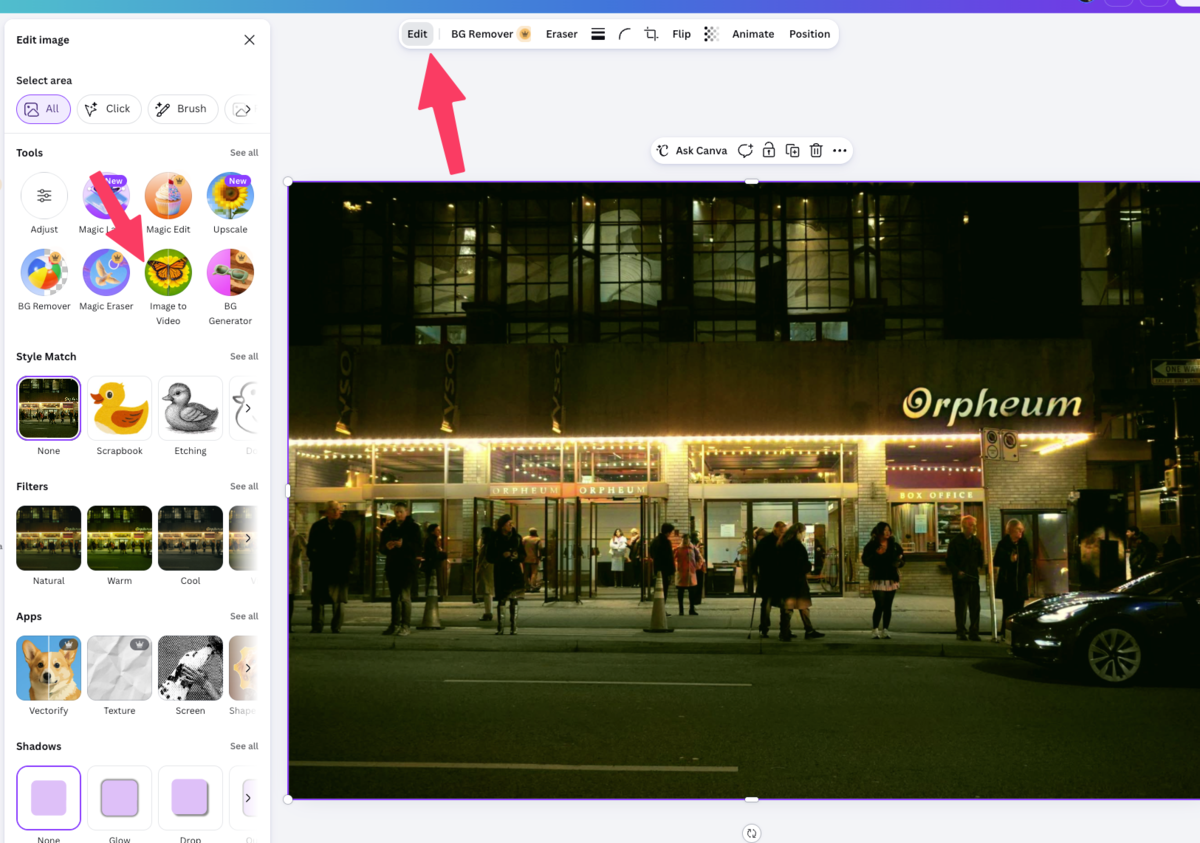Select the None style match thumbnail
Screen dimensions: 1200x843
click(x=49, y=408)
